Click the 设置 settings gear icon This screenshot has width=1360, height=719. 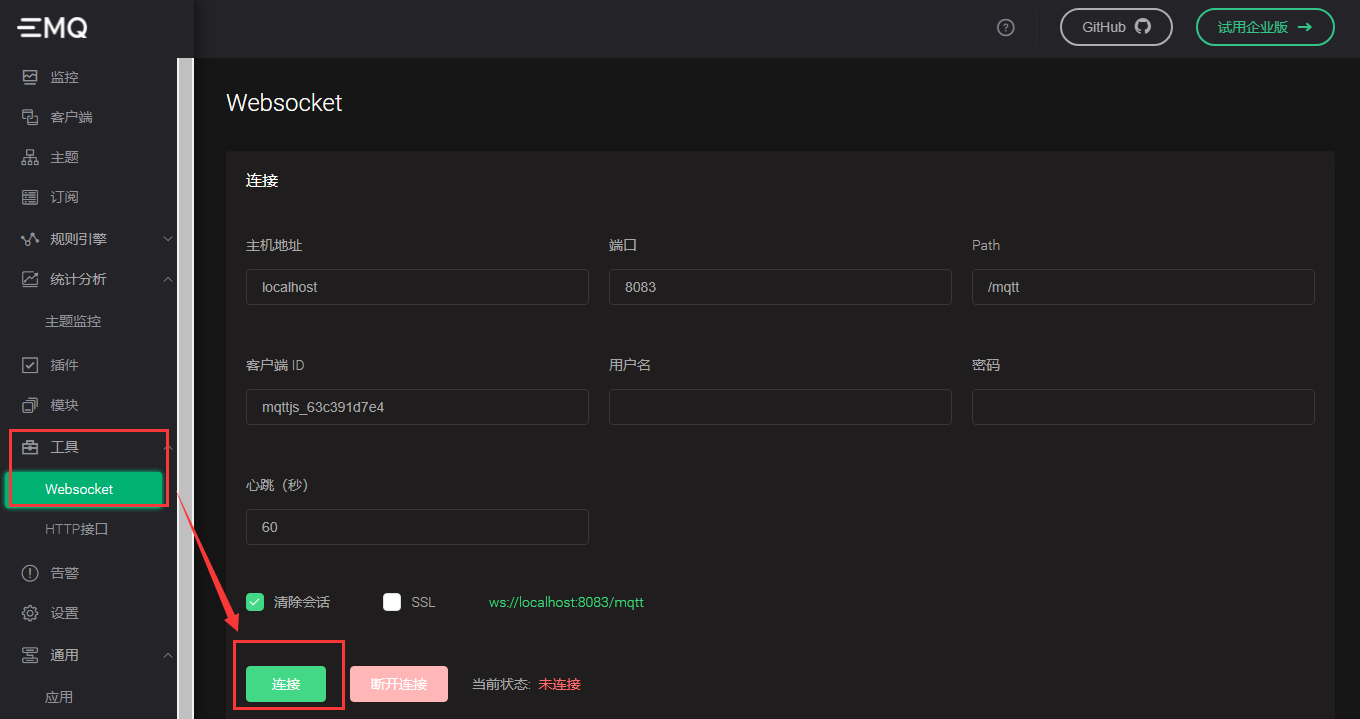click(x=30, y=612)
